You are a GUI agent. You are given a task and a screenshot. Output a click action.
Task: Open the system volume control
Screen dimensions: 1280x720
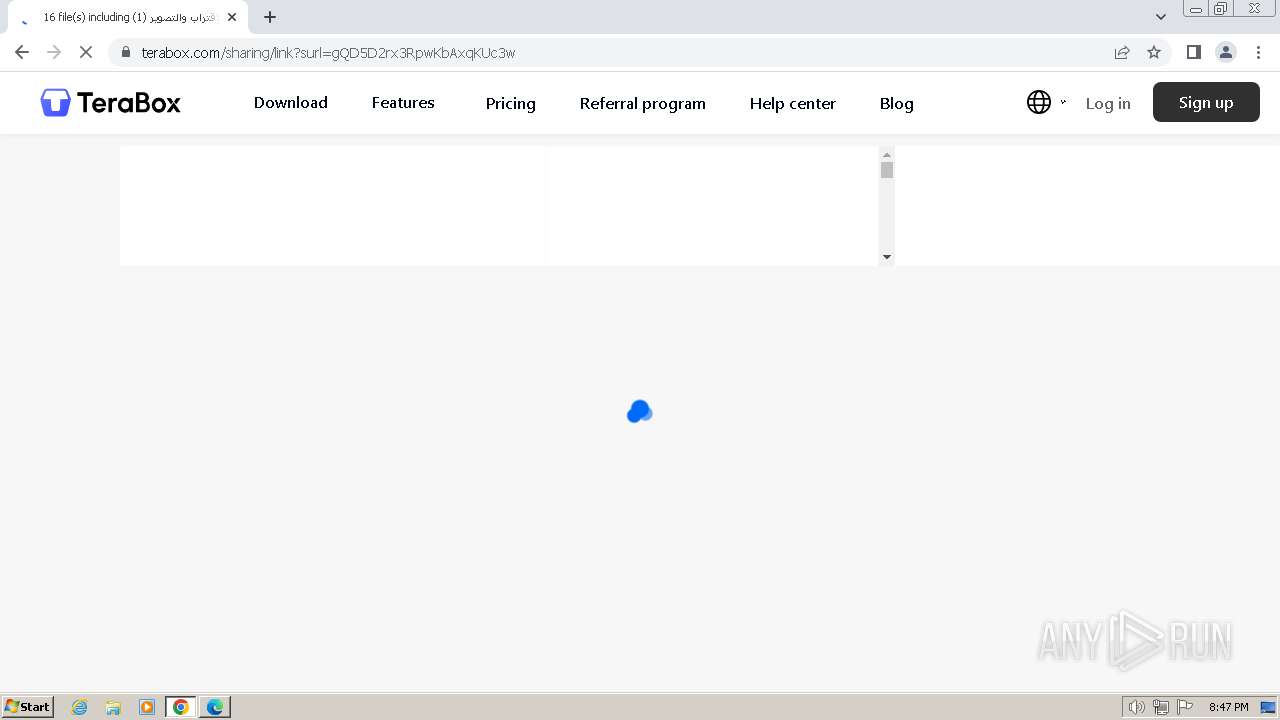1136,707
